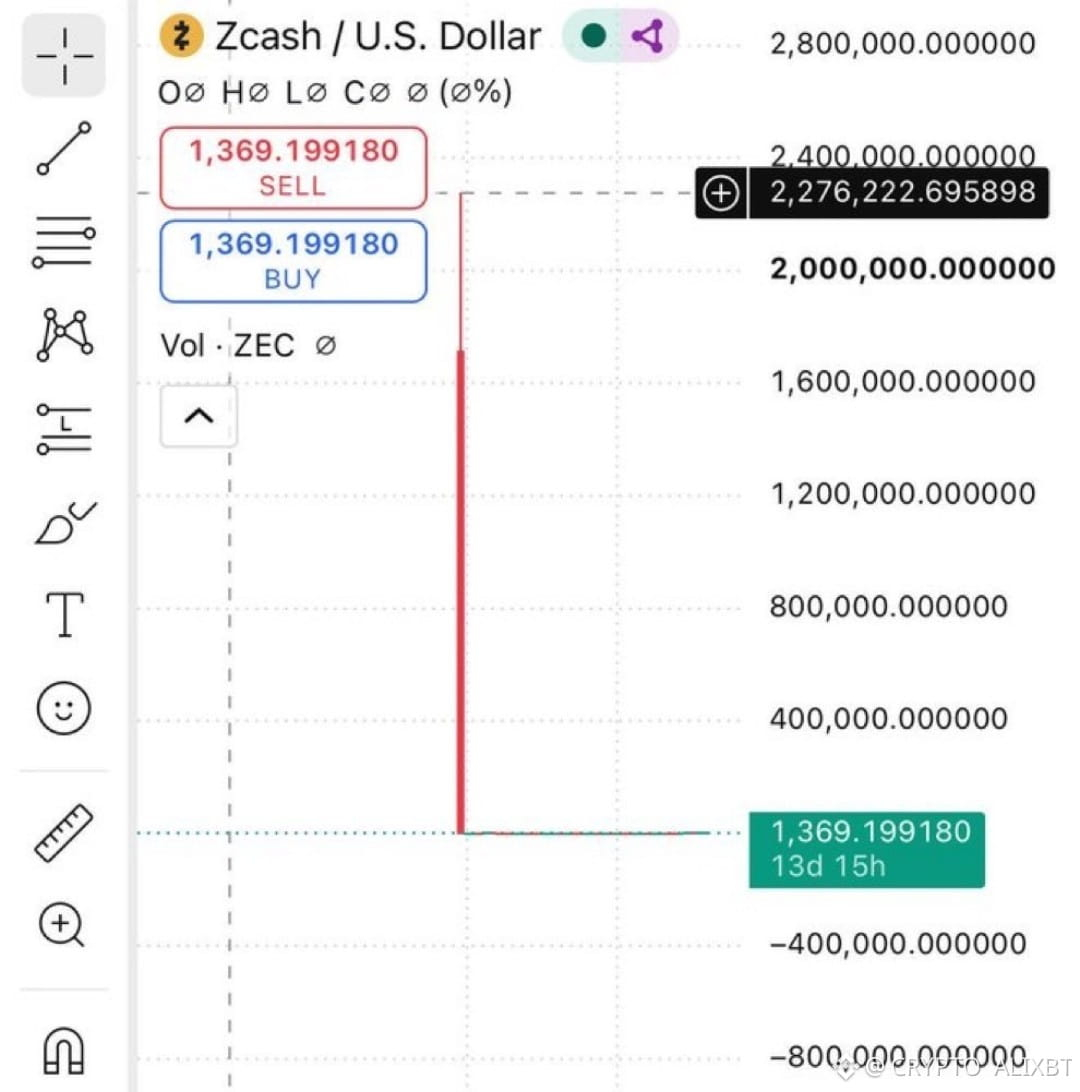Activate the text annotation tool
Screen dimensions: 1080x1092
pos(65,615)
